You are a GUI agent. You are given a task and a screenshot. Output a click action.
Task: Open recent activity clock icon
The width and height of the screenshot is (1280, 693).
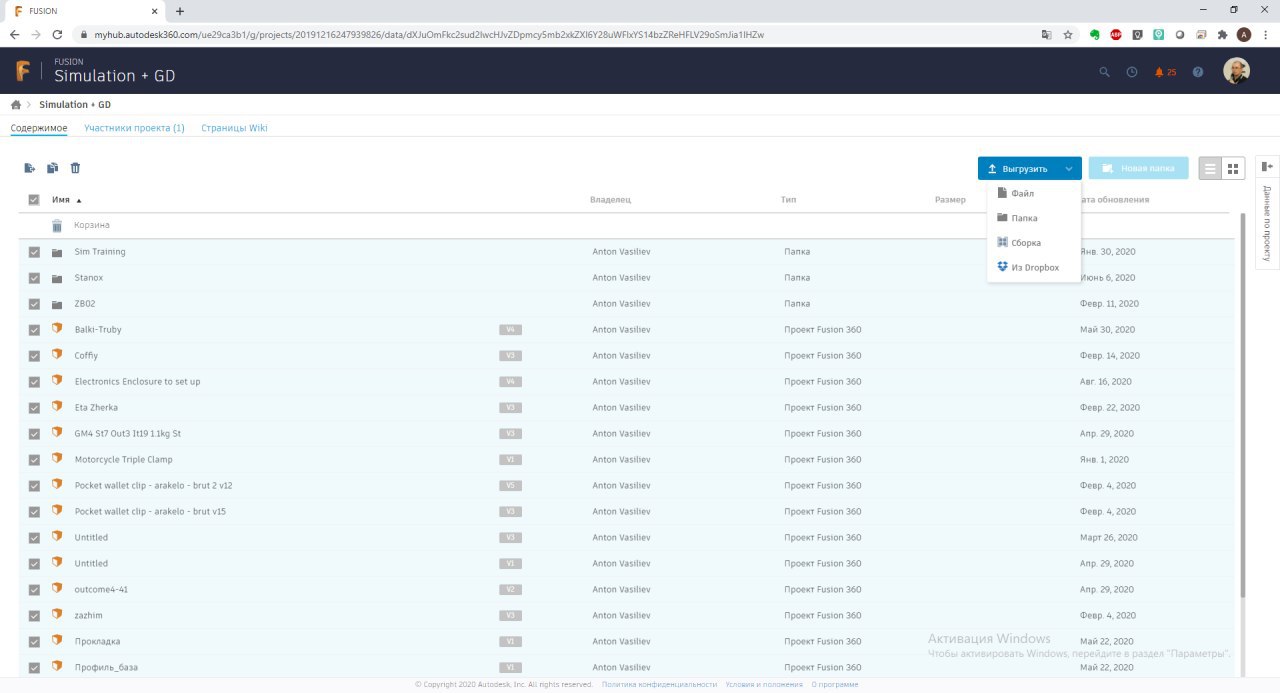pyautogui.click(x=1132, y=72)
